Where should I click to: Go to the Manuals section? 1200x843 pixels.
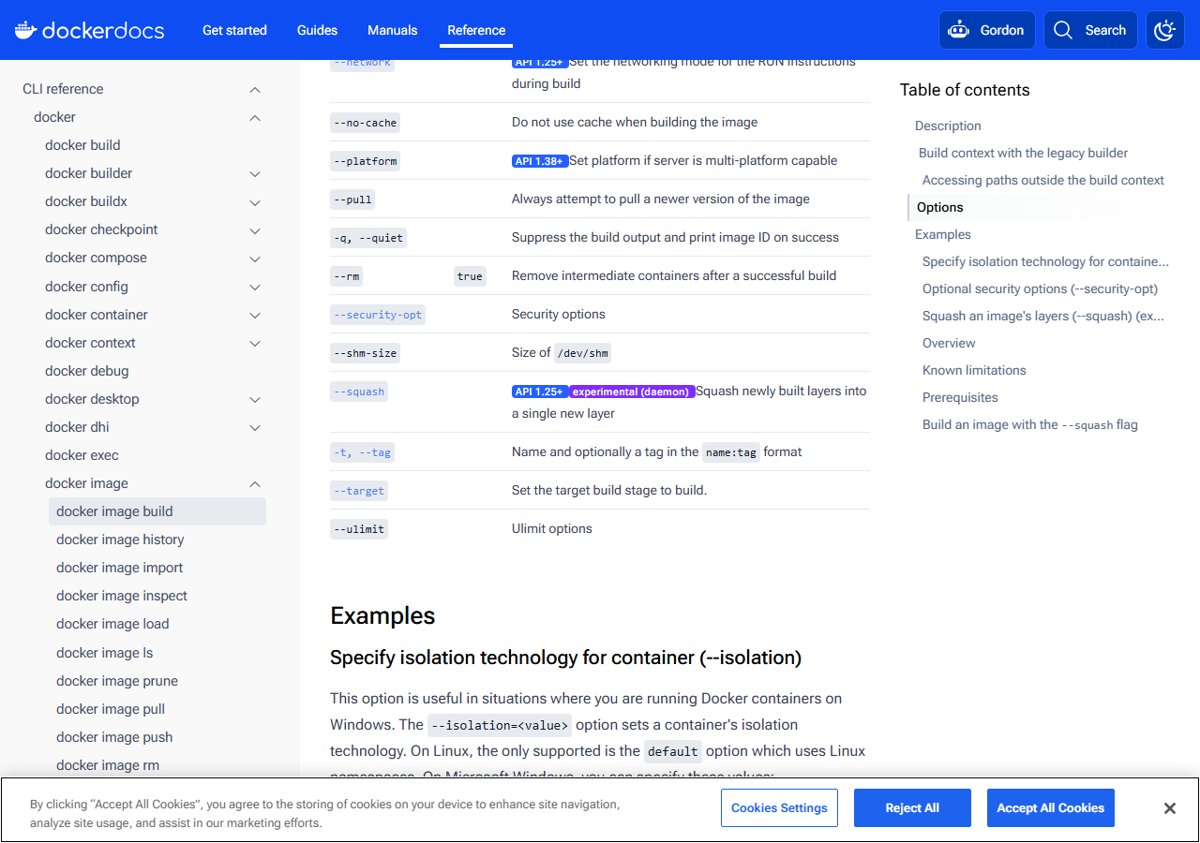click(392, 30)
